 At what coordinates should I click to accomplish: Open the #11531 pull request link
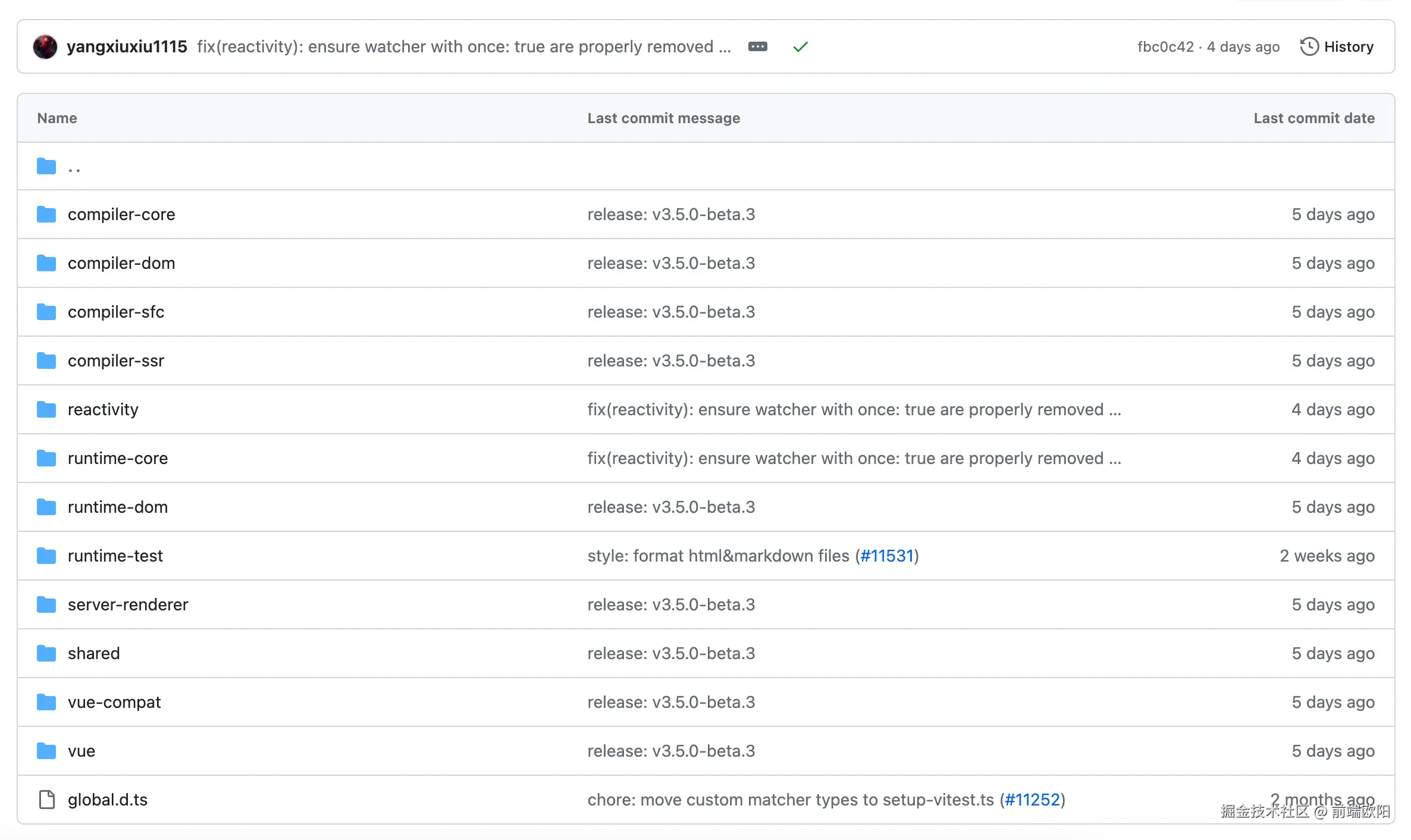886,556
